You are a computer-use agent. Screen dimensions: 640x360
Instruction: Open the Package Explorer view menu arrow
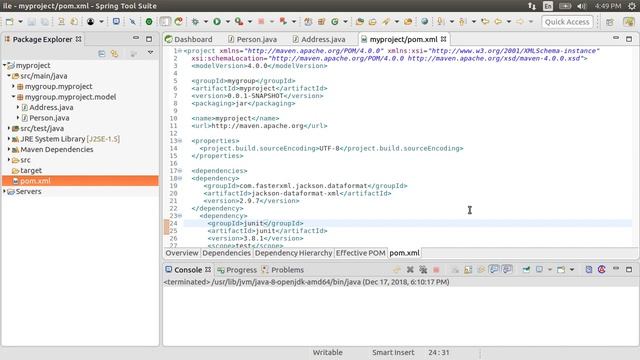pos(151,53)
